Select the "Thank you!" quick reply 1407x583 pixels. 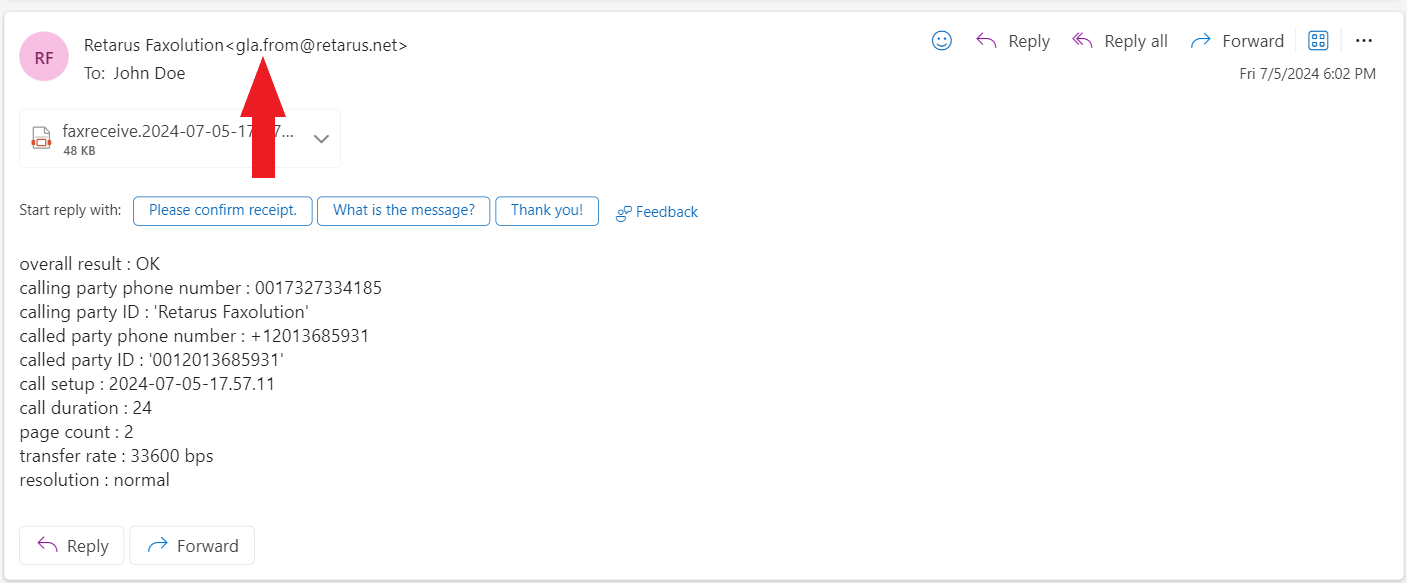[547, 211]
